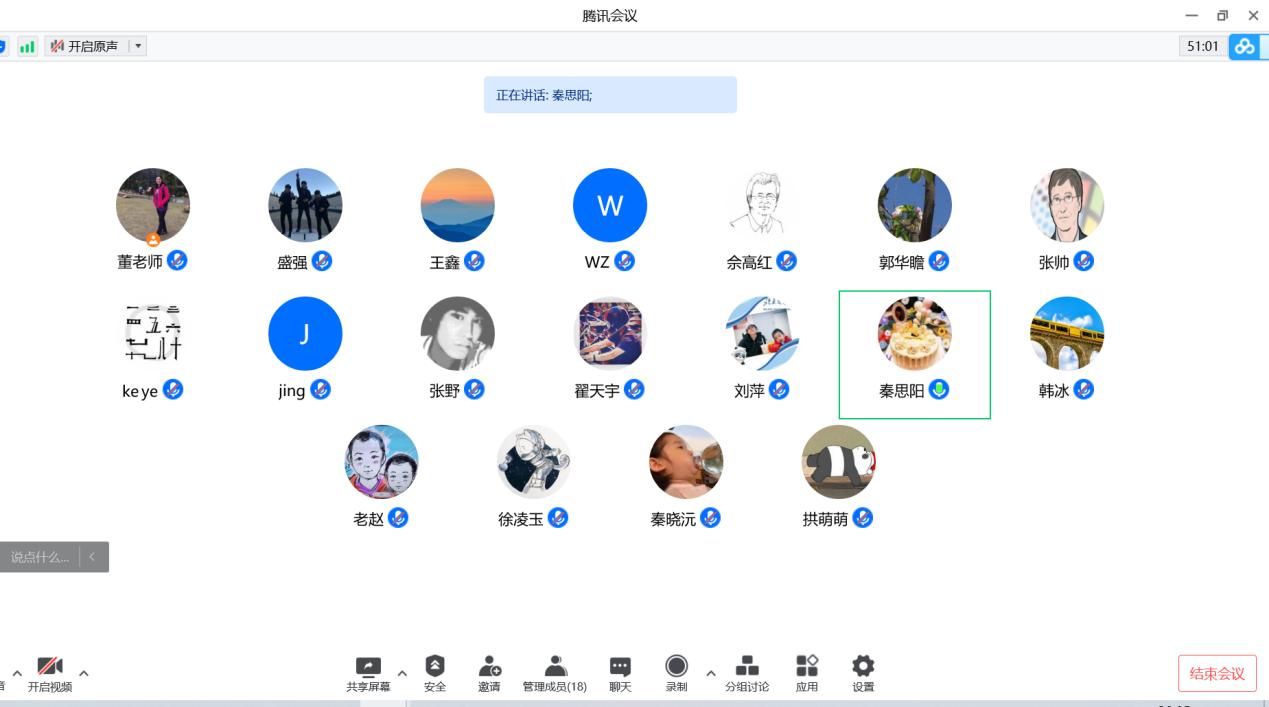Open the 设置 settings gear icon
Screen dimensions: 1269x707
coord(863,667)
